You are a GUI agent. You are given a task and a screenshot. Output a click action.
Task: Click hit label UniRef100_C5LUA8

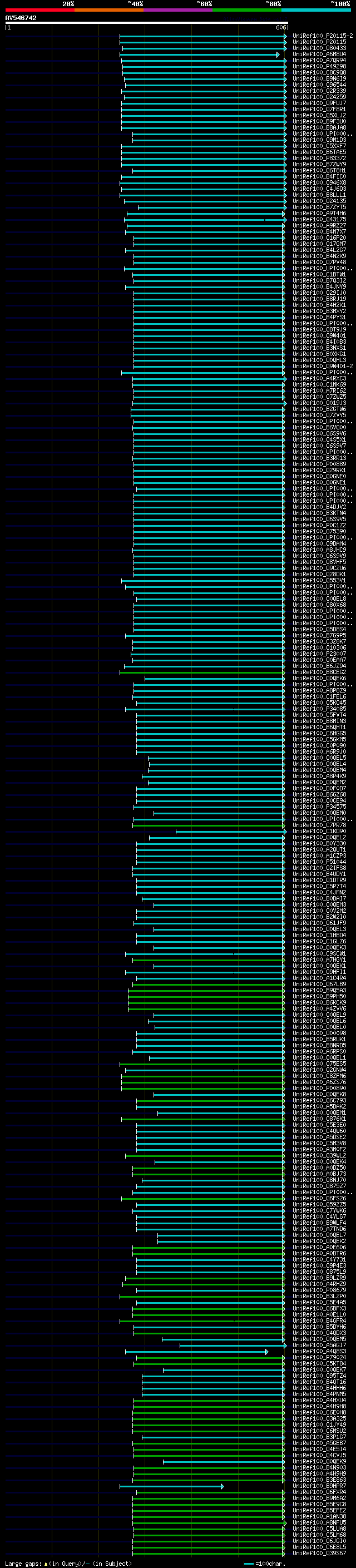point(319,1529)
